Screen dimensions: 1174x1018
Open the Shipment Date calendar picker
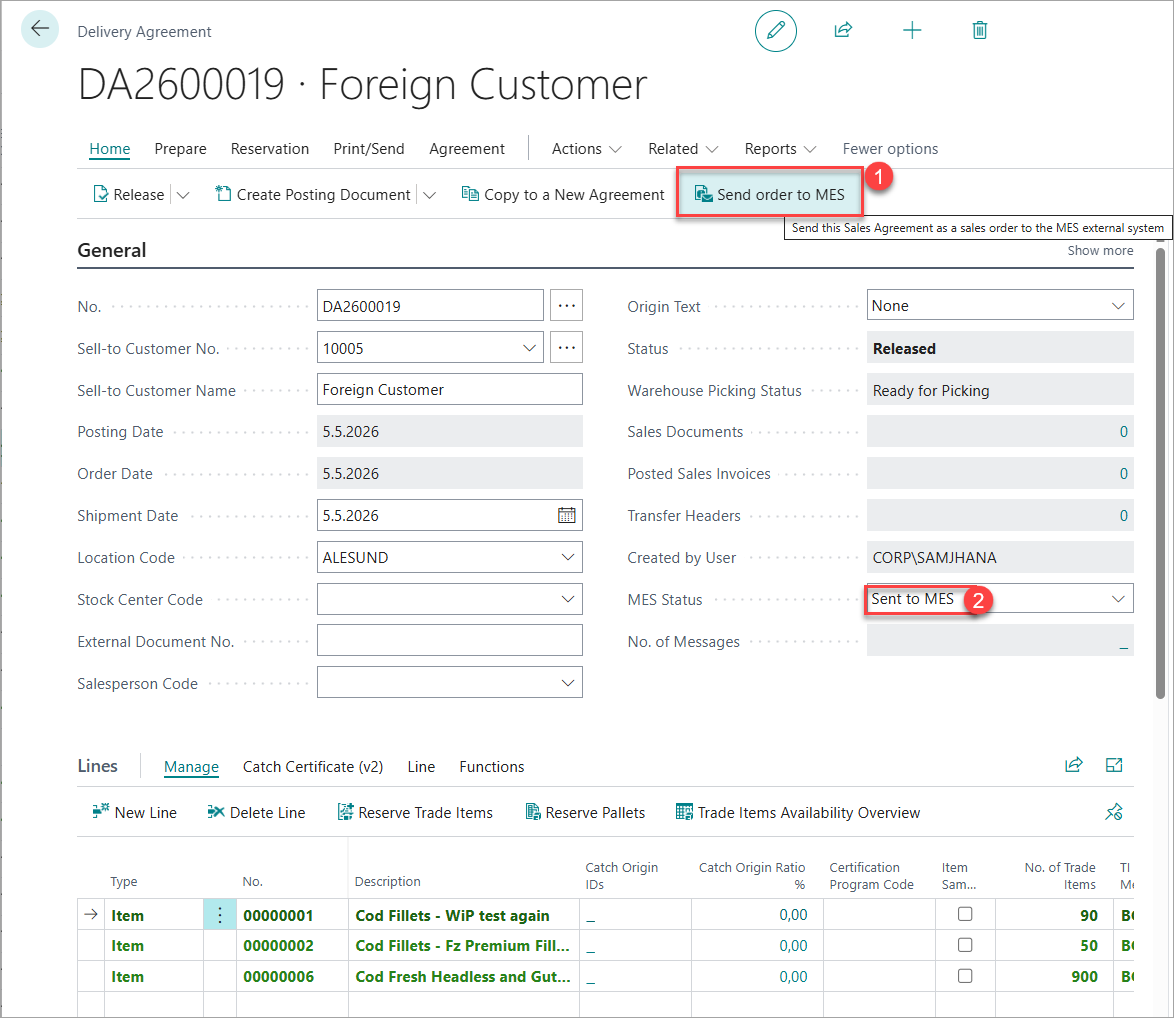(567, 515)
